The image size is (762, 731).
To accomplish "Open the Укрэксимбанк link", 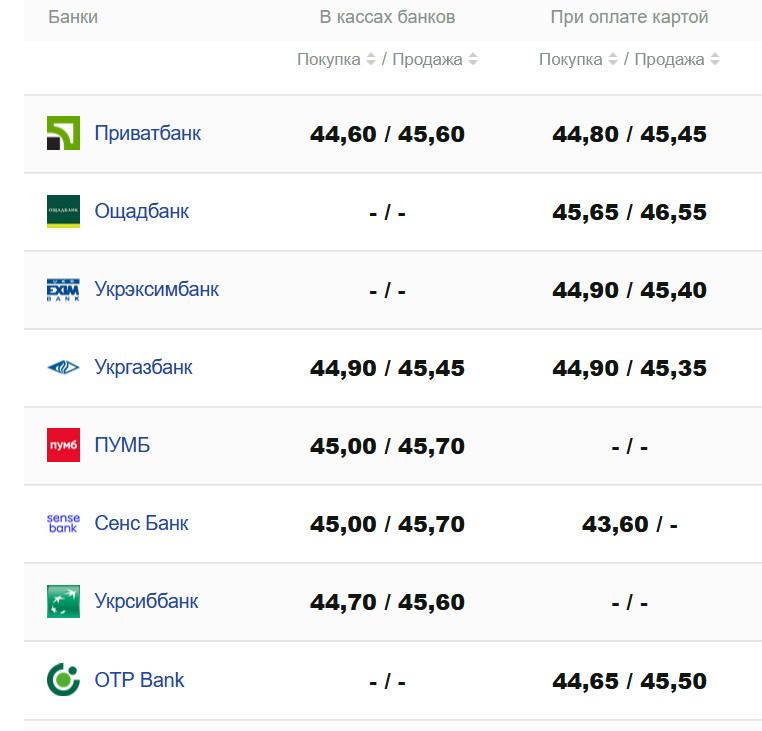I will pyautogui.click(x=156, y=289).
